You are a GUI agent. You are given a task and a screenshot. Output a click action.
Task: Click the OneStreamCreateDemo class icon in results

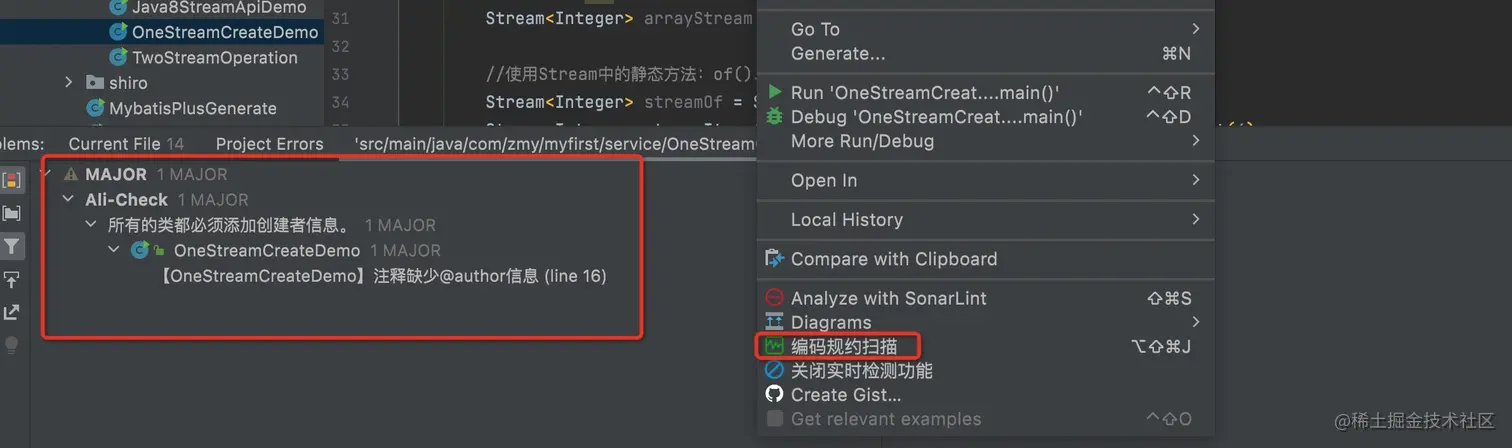140,250
